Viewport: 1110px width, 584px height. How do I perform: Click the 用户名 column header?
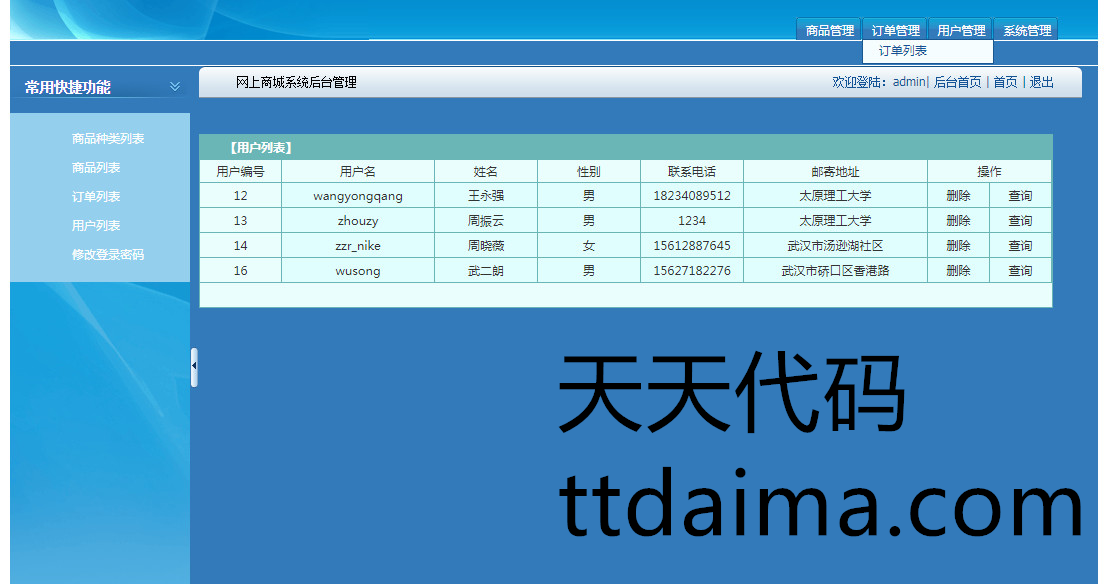357,172
